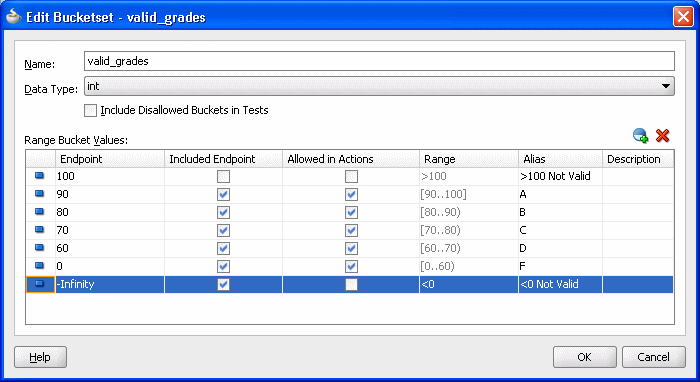
Task: Uncheck Included Endpoint for row 80
Action: (223, 212)
